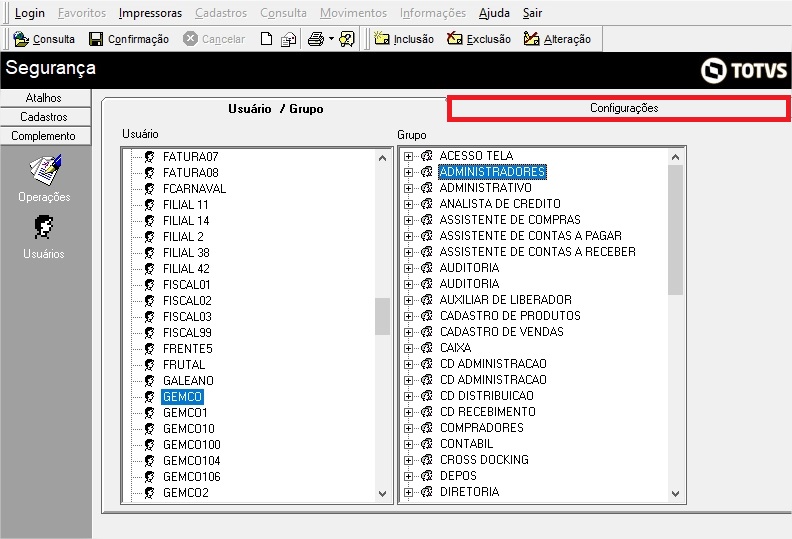Click the user icon beside FCARNAVAL
This screenshot has height=539, width=792.
[150, 189]
